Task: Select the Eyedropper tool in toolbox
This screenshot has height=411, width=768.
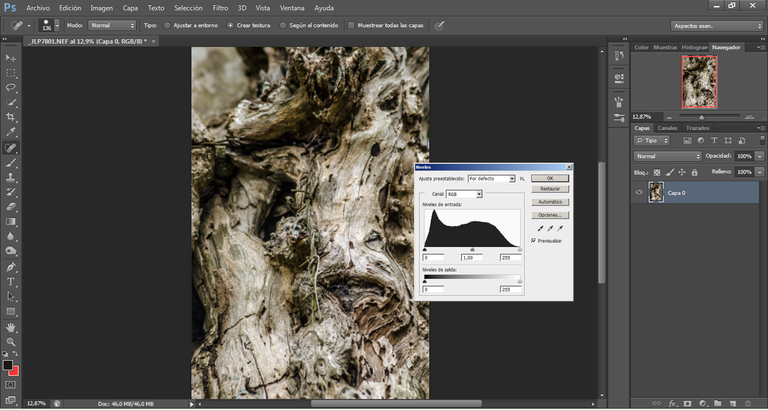Action: tap(11, 132)
